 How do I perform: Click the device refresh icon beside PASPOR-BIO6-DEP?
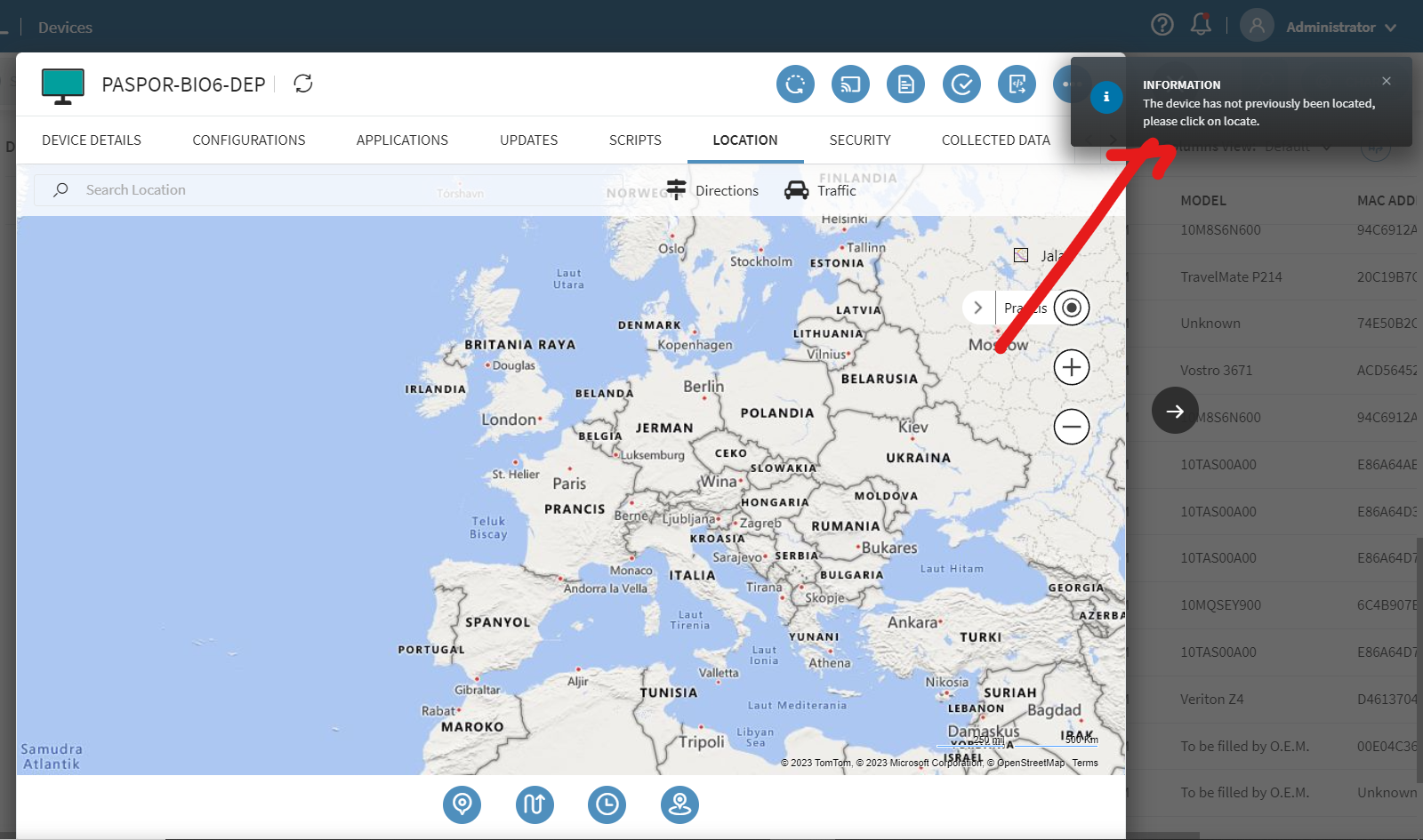click(x=303, y=84)
